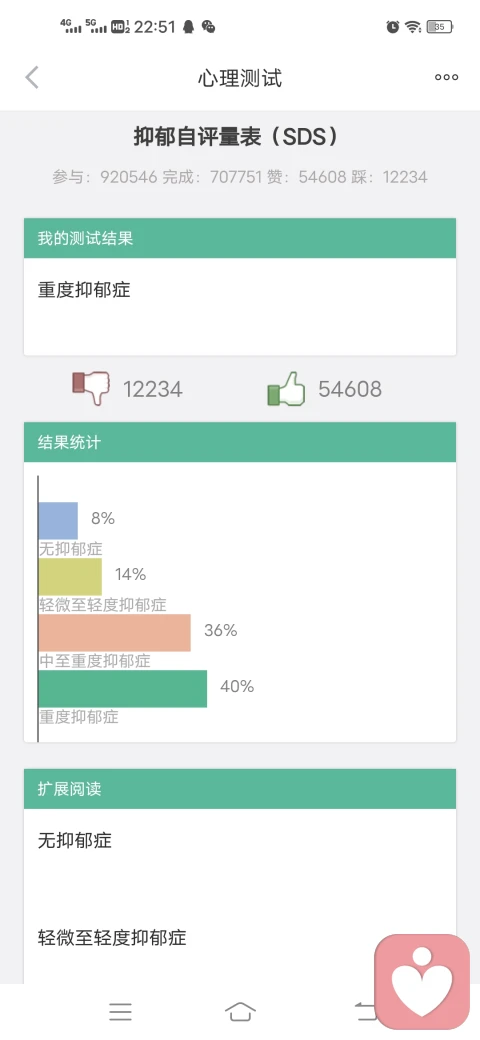This screenshot has height=1040, width=480.
Task: Tap the recent apps menu navigation icon
Action: (x=121, y=1011)
